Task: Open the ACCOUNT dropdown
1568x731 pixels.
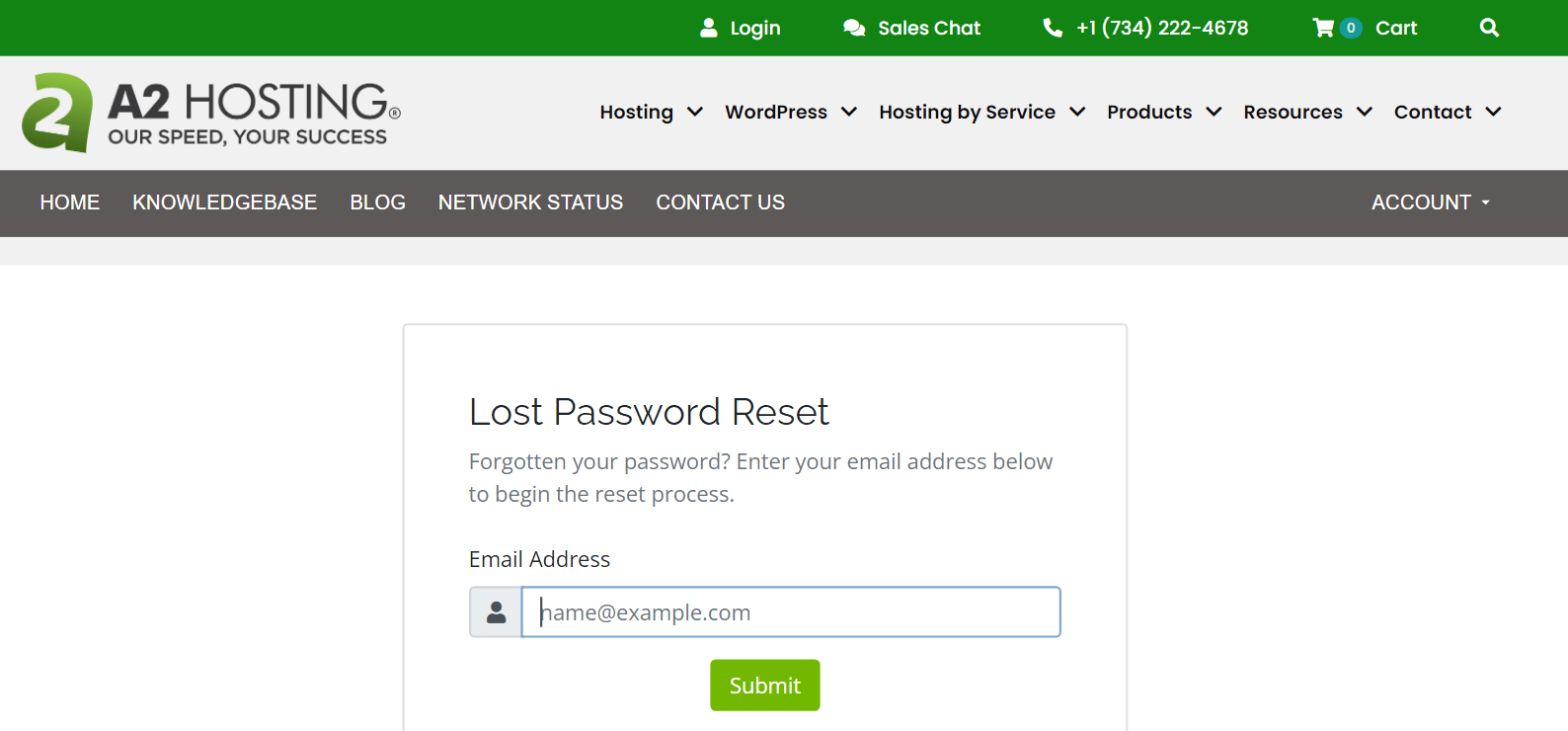Action: [x=1429, y=203]
